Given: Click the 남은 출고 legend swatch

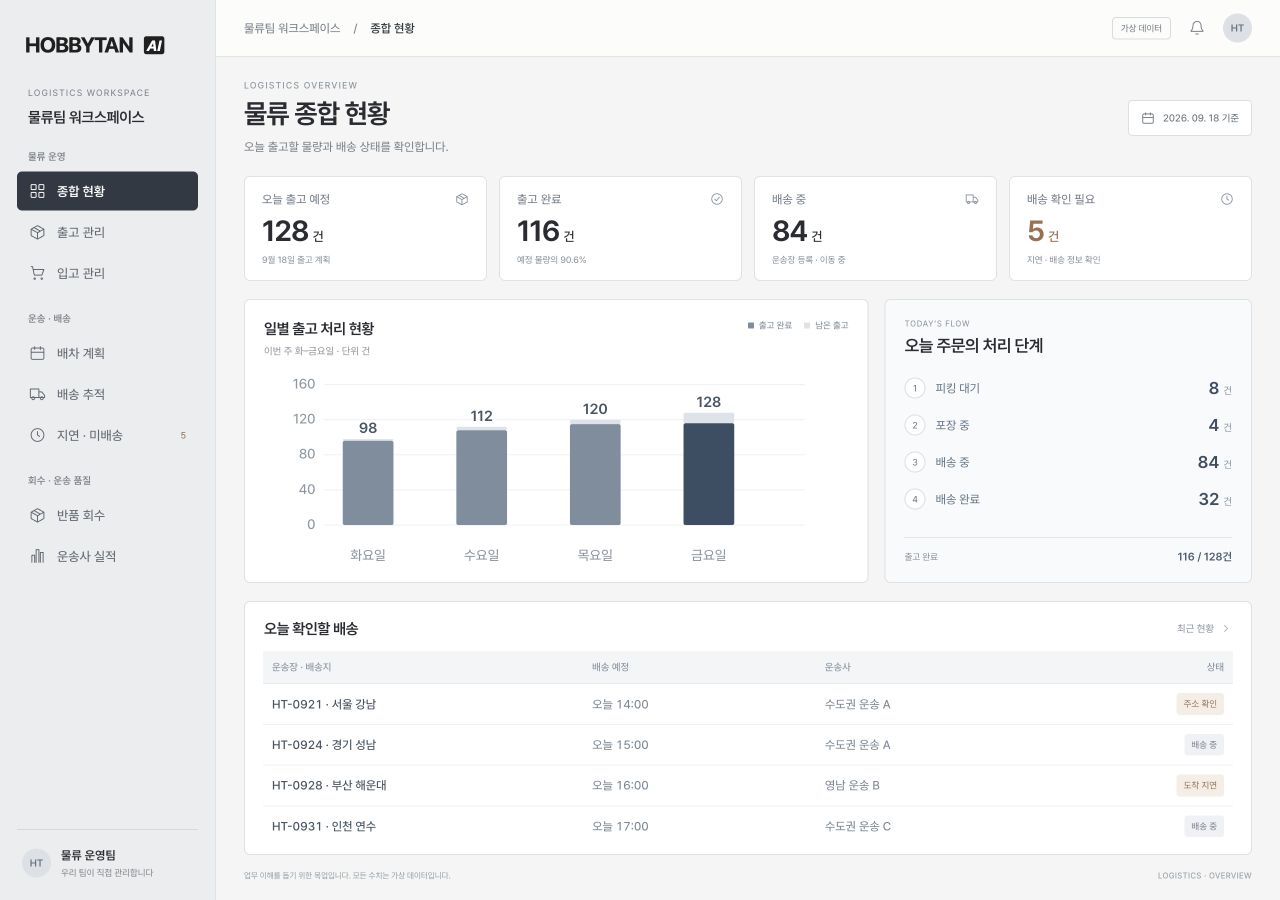Looking at the screenshot, I should (x=807, y=325).
